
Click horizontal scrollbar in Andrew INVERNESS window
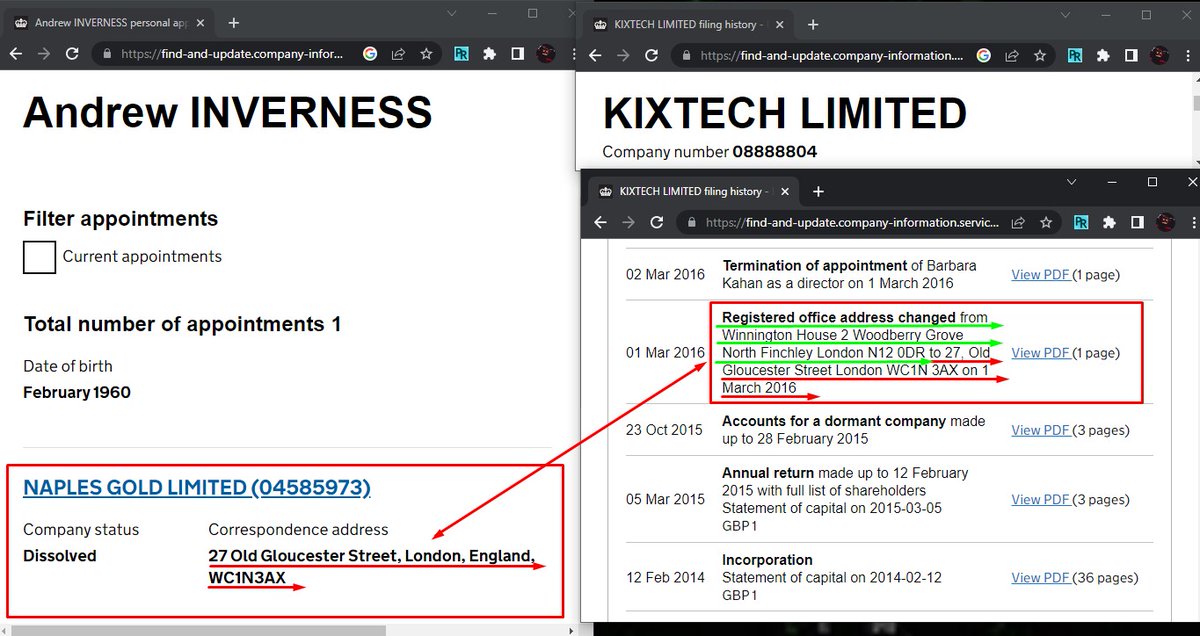[x=198, y=631]
